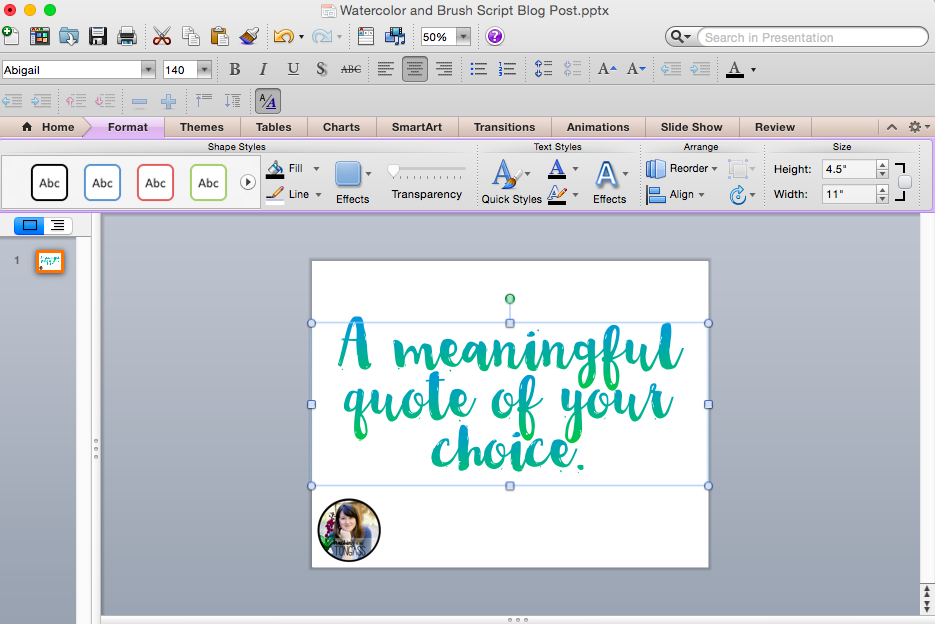Apply the green outline Abc style

[x=209, y=183]
